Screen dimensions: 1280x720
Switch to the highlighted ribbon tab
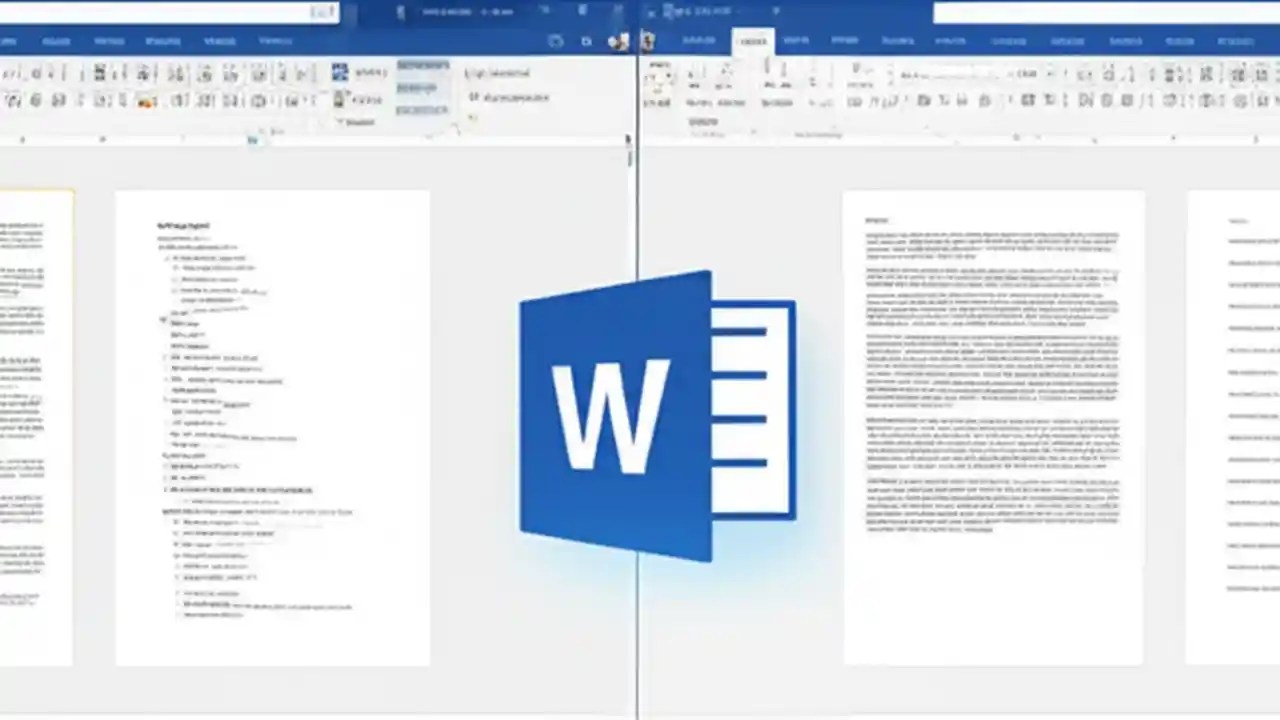pos(753,41)
